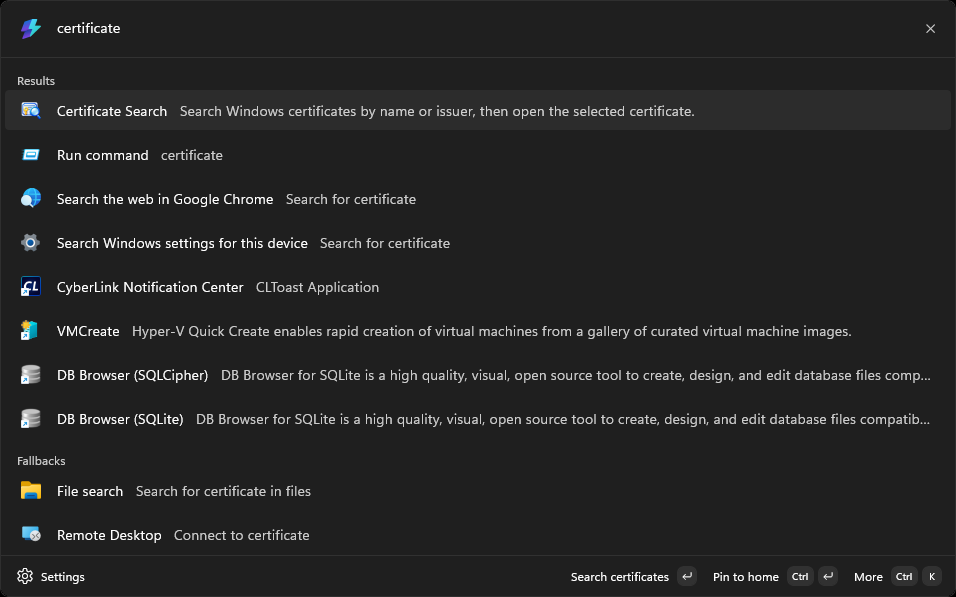Viewport: 956px width, 597px height.
Task: Launch VMCreate from the results
Action: click(x=477, y=331)
